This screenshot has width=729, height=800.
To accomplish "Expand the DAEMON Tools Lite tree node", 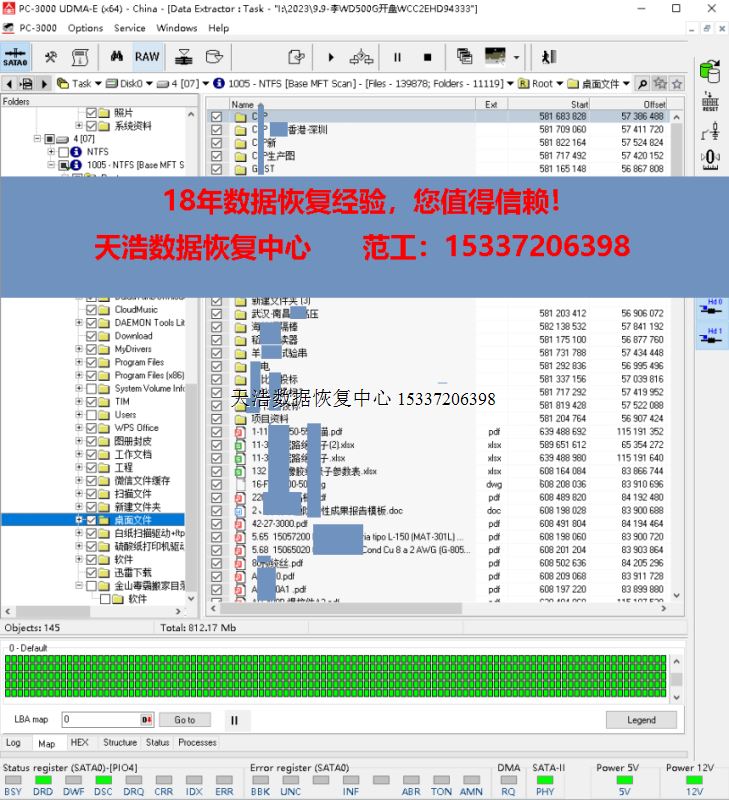I will coord(79,322).
